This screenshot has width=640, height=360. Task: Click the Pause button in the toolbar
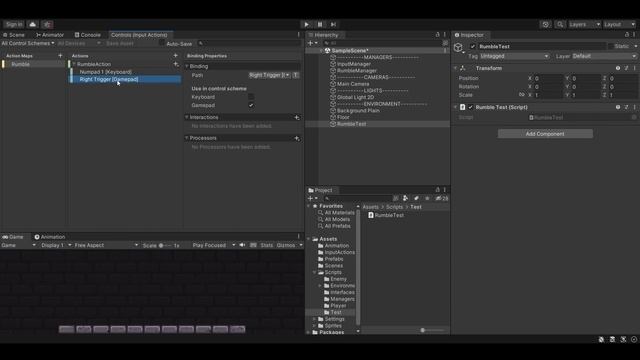click(x=320, y=24)
